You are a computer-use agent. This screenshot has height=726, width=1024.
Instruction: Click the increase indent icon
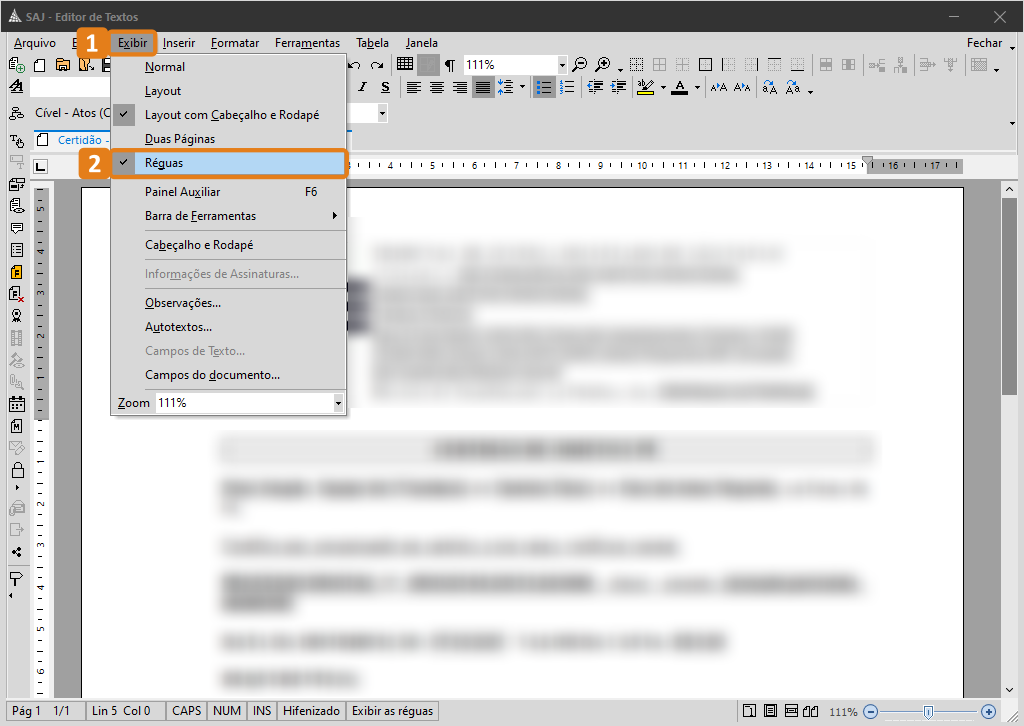(x=618, y=87)
